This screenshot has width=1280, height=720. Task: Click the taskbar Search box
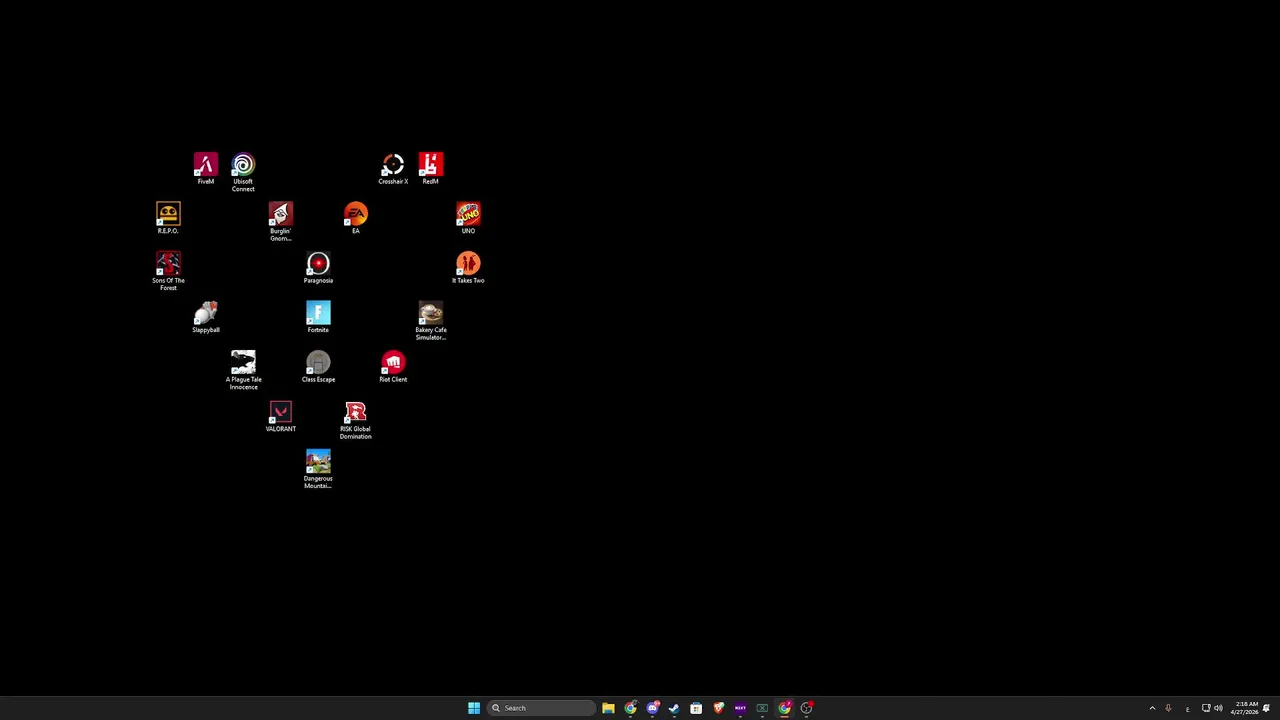coord(540,708)
